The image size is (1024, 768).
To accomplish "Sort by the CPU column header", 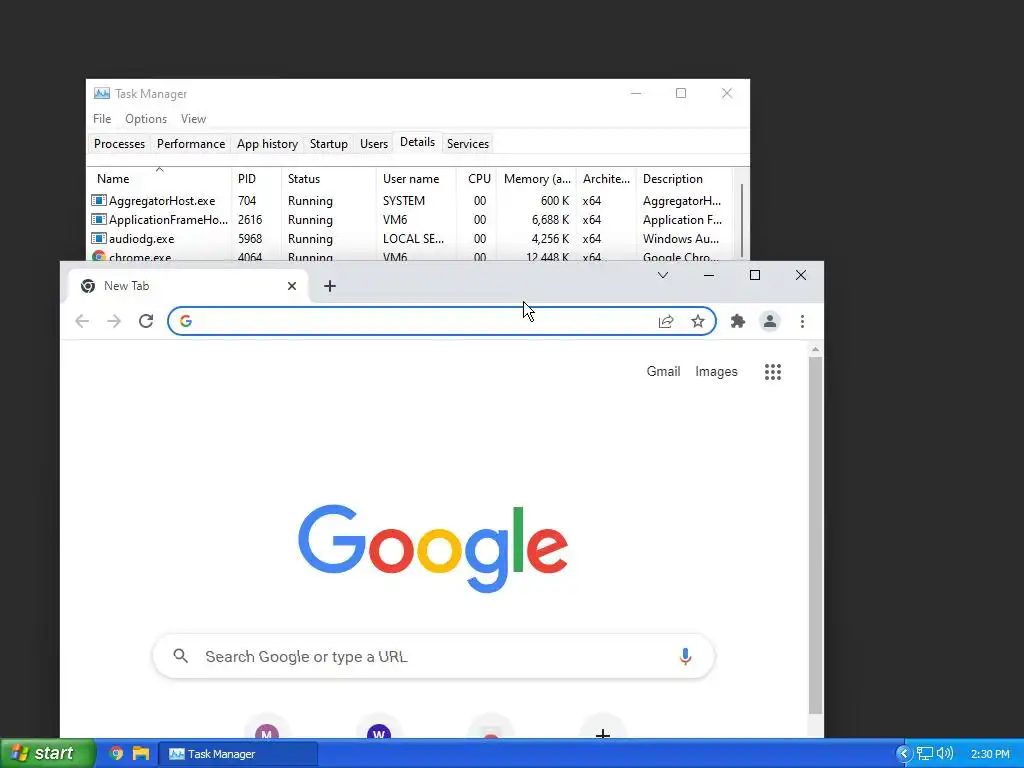I will tap(476, 178).
